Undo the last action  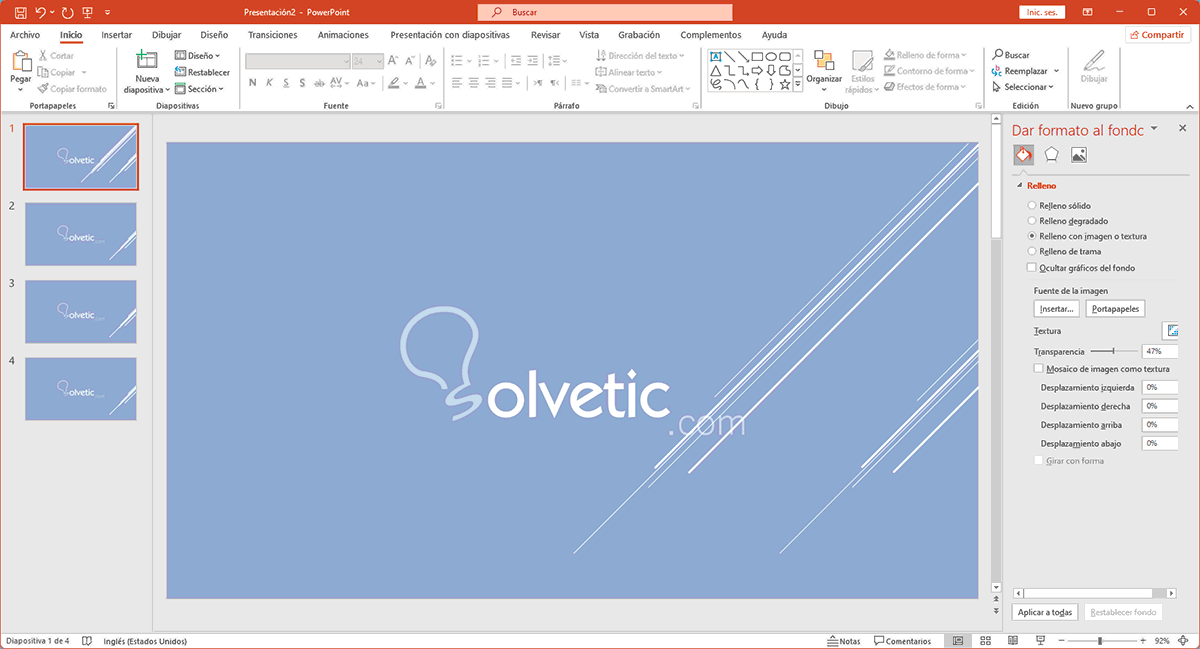pyautogui.click(x=40, y=12)
